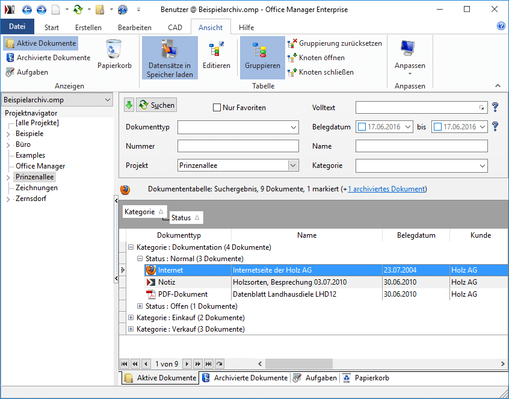Click the Suchen button
509x399 pixels.
157,105
